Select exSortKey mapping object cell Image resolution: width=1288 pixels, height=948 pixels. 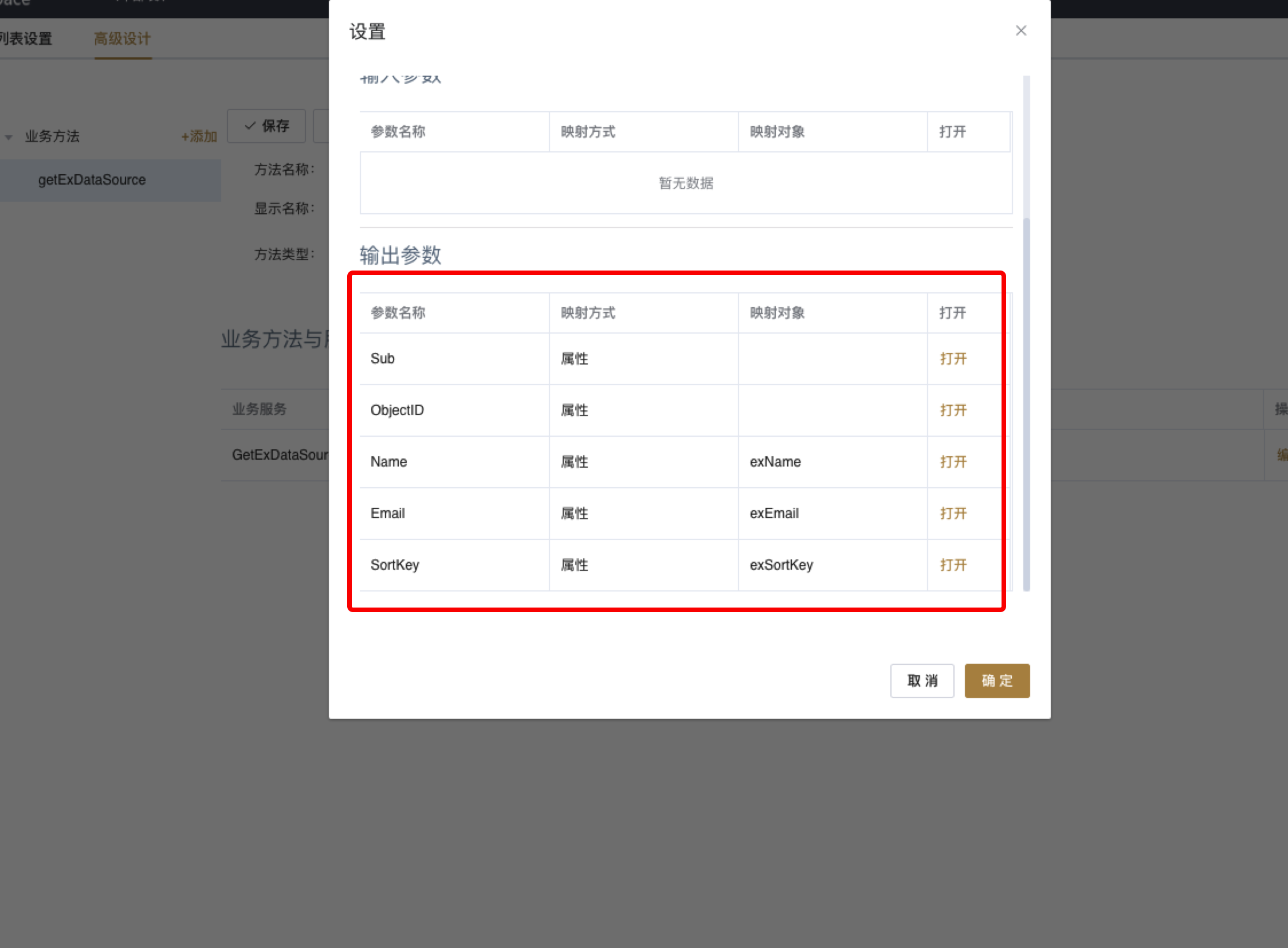(x=781, y=565)
